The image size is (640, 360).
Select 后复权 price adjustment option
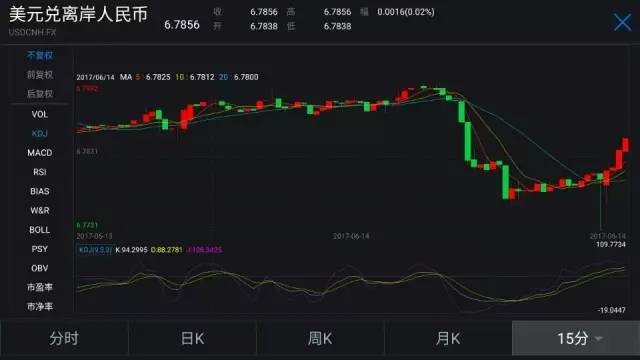[x=40, y=94]
